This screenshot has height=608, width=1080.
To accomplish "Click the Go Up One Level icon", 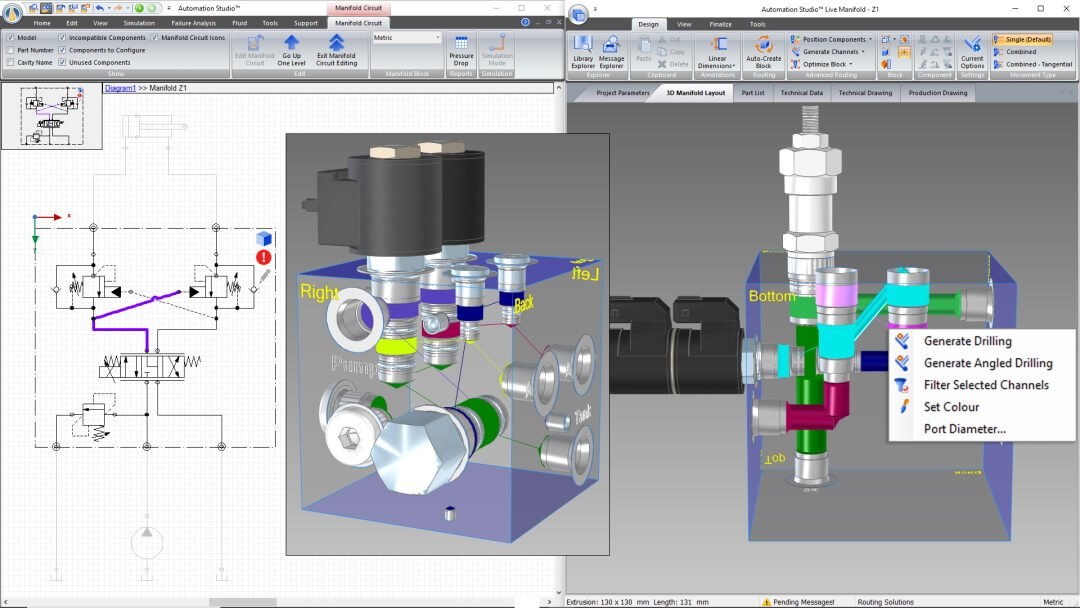I will pos(291,44).
